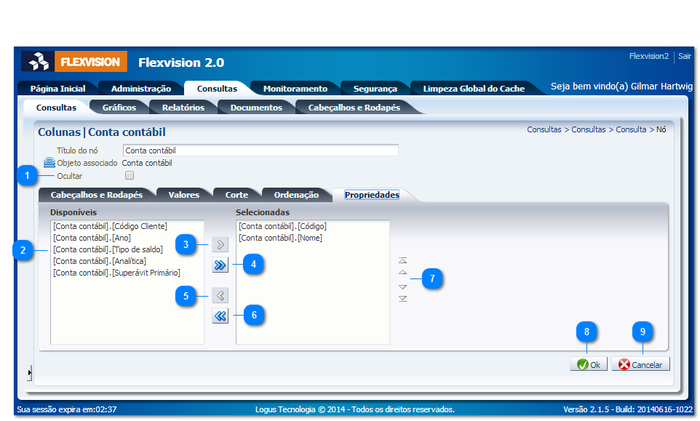
Task: Move all available columns to Selecionadas
Action: pyautogui.click(x=220, y=265)
